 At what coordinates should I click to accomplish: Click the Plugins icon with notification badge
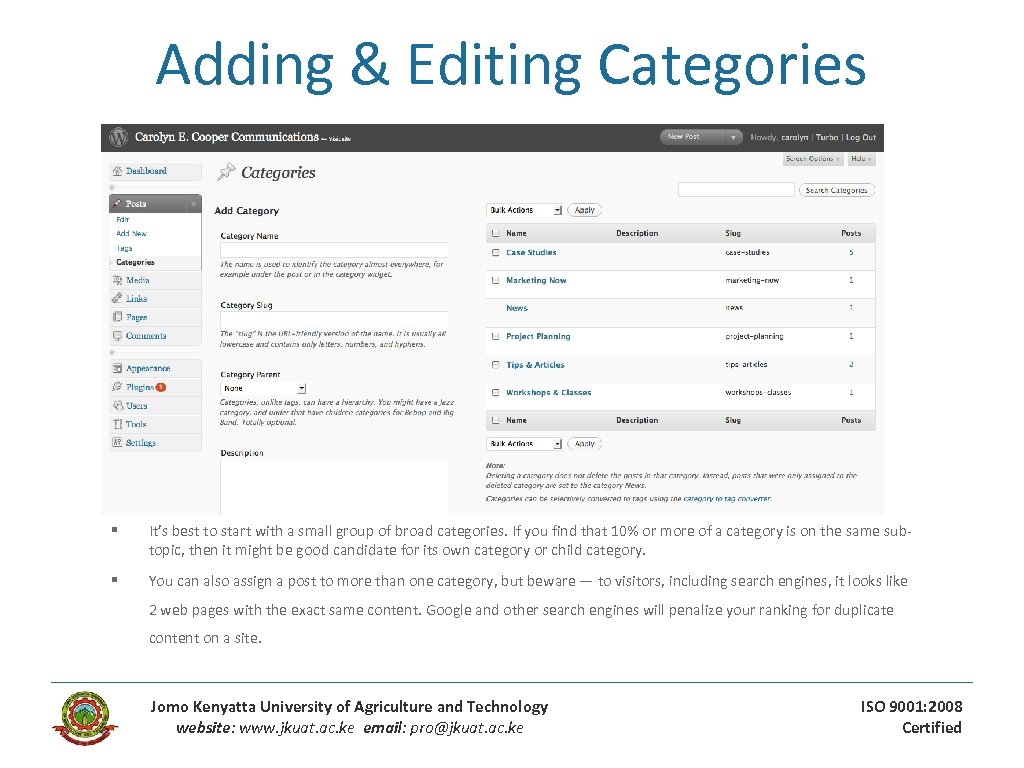point(117,387)
